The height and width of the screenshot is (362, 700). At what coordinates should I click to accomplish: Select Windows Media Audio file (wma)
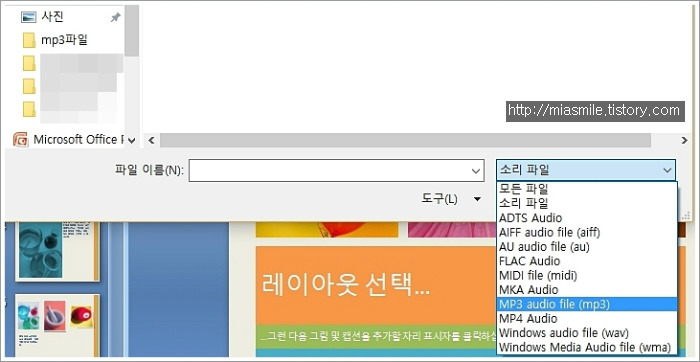pos(587,347)
